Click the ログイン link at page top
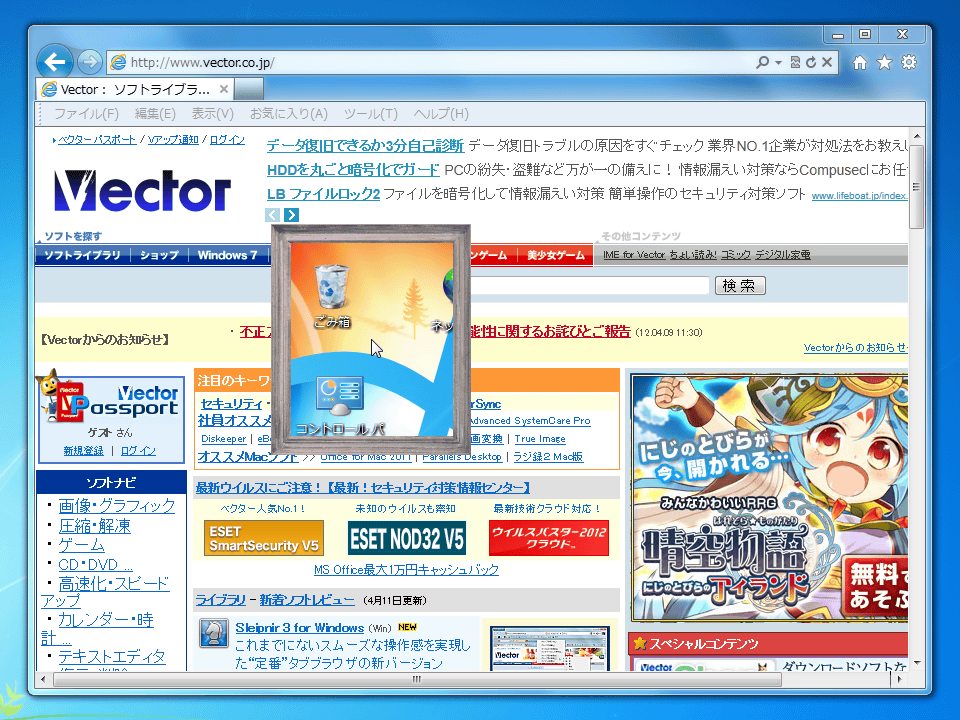This screenshot has height=720, width=960. point(227,140)
